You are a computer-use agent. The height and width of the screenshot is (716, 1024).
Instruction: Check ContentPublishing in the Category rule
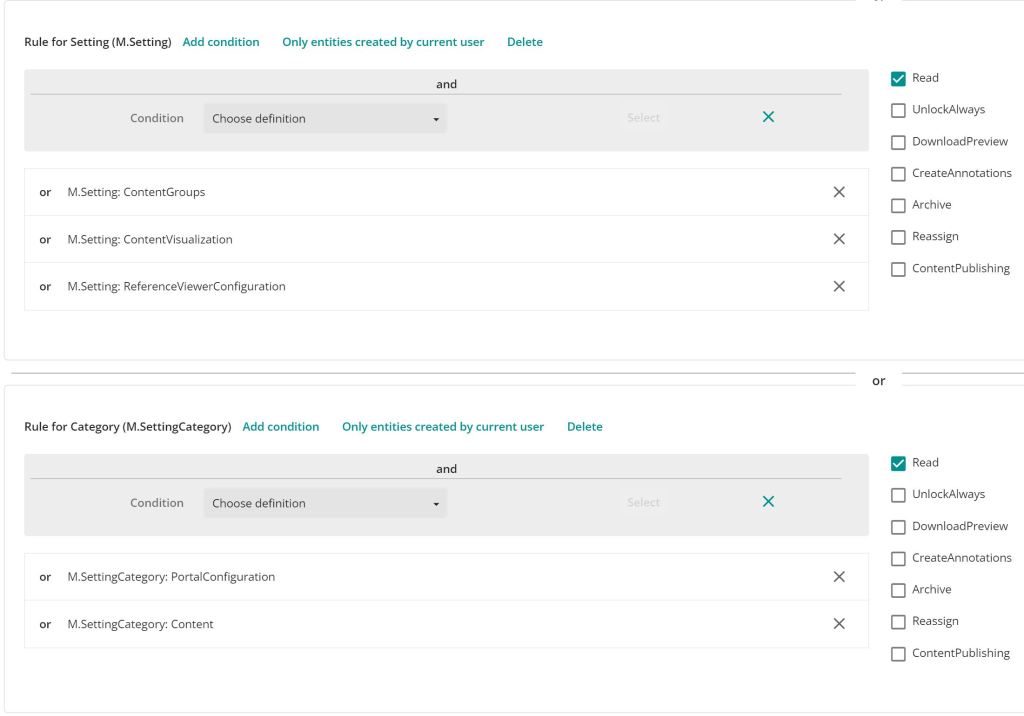[x=898, y=654]
